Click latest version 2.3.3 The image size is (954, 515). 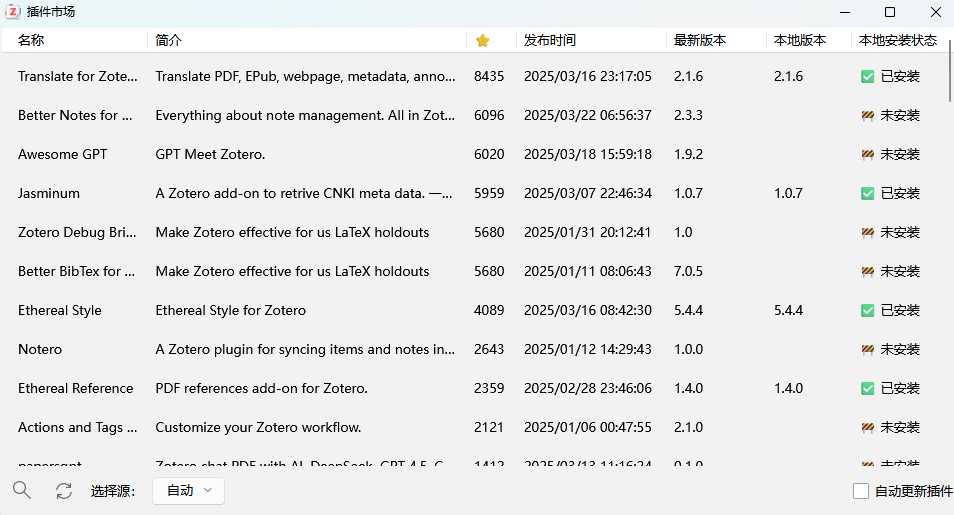tap(688, 115)
